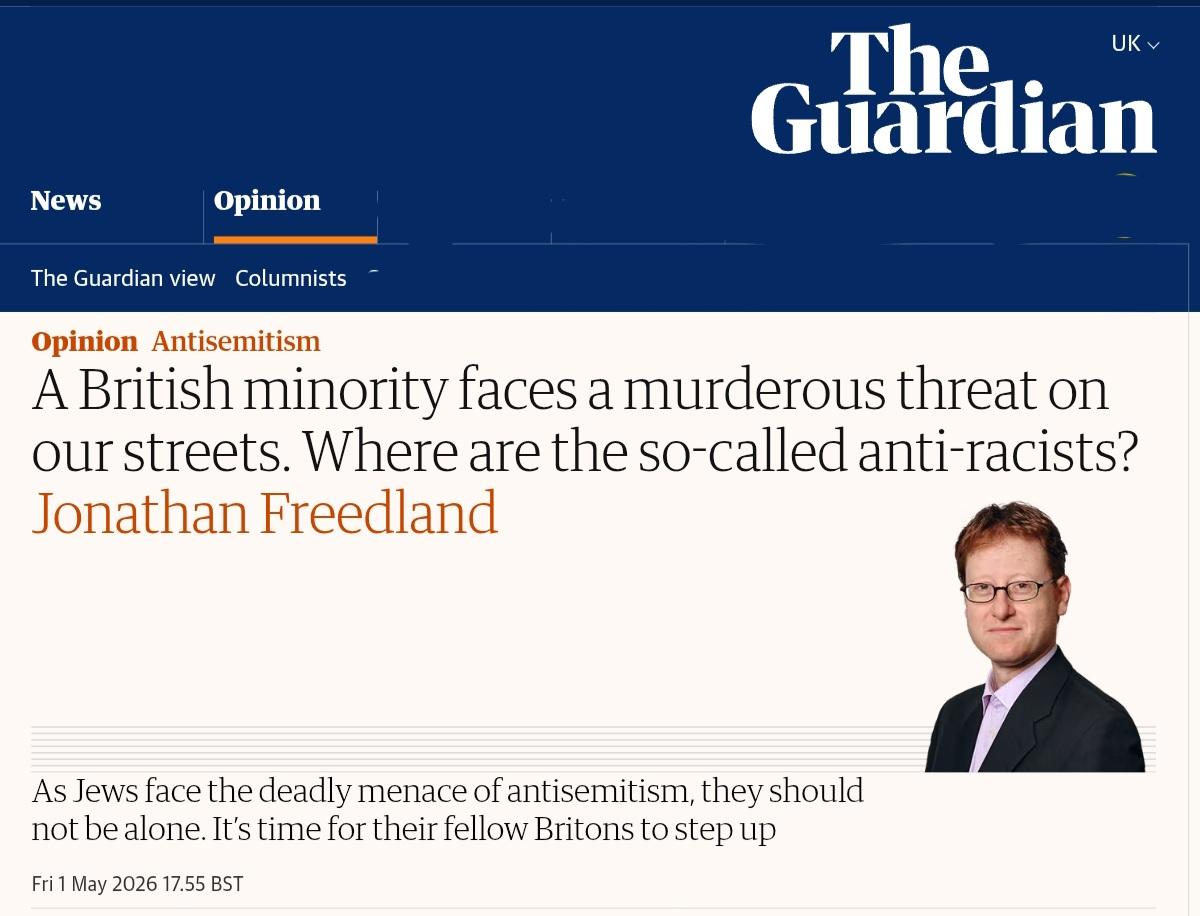The width and height of the screenshot is (1200, 916).
Task: Go to the News section
Action: [66, 200]
